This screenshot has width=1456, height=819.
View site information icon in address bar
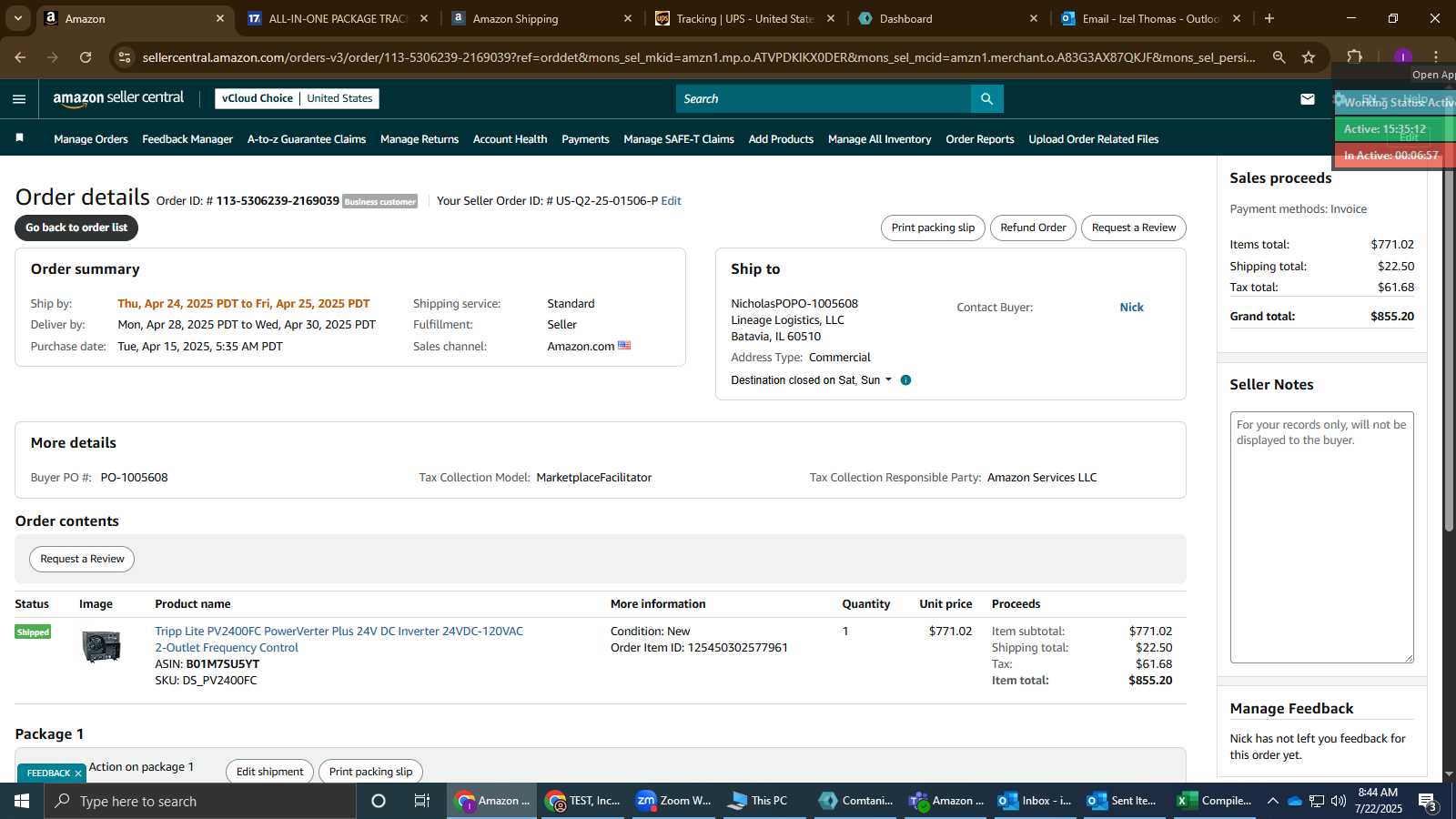(x=125, y=57)
